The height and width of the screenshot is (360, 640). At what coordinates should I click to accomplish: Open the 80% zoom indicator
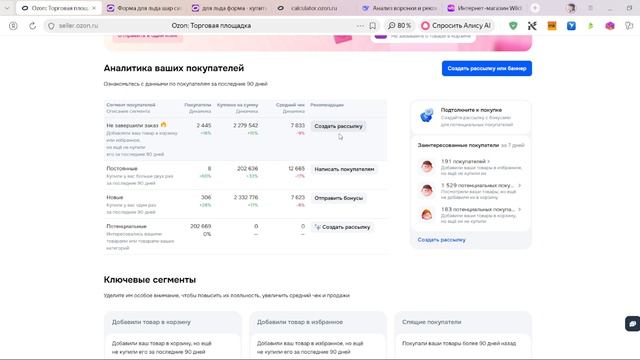pyautogui.click(x=399, y=26)
